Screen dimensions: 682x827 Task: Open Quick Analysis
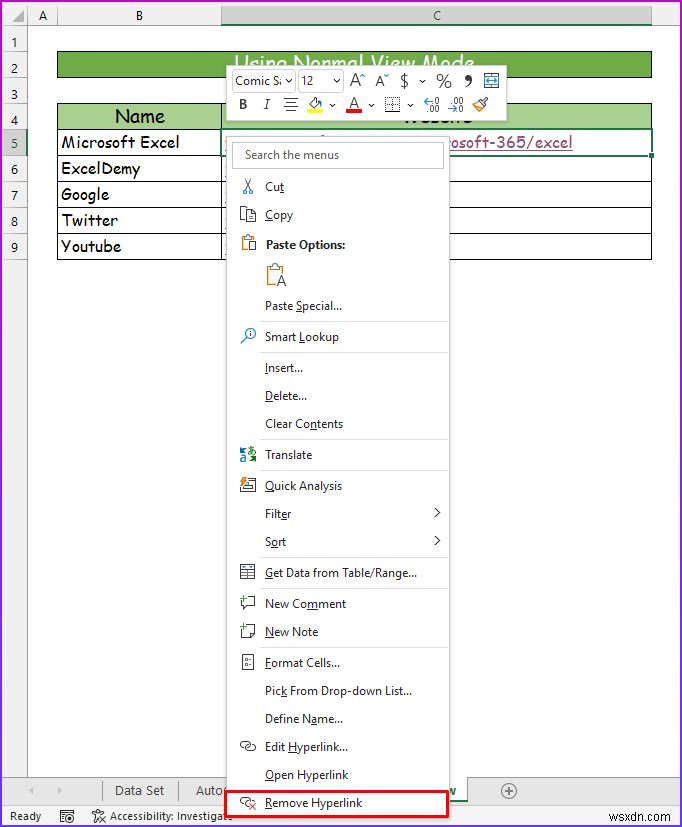tap(338, 486)
